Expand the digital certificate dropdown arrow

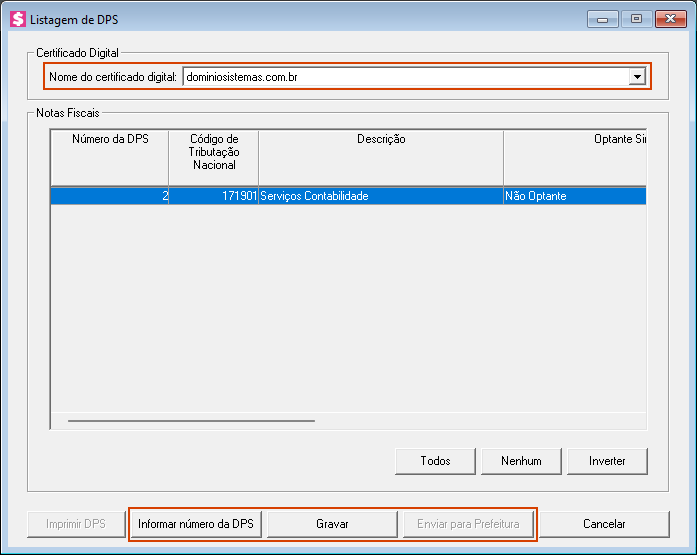pos(637,77)
